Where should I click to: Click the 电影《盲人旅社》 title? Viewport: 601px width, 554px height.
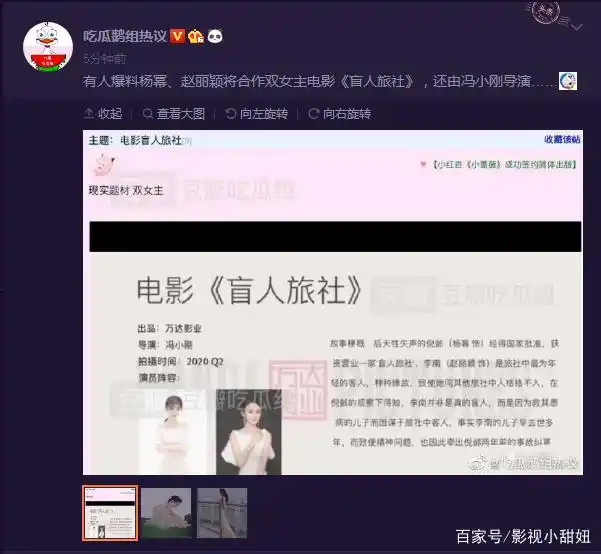point(249,291)
